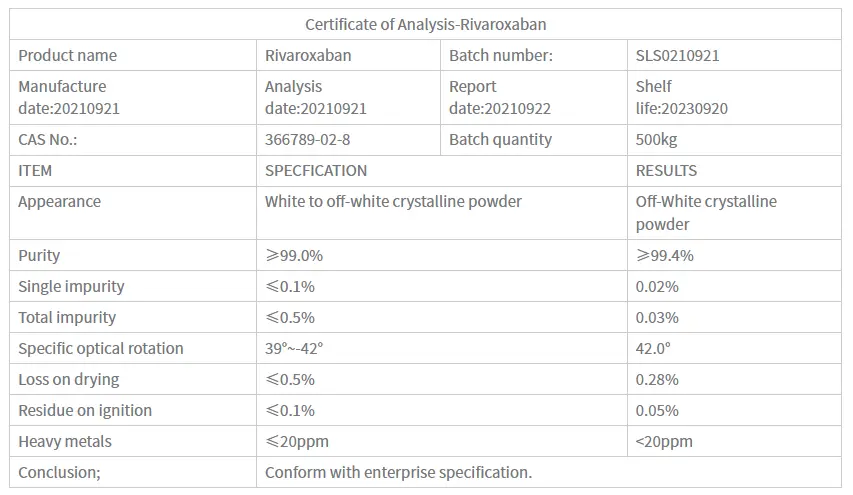Viewport: 853px width, 495px height.
Task: Click the Analysis date cell
Action: (x=315, y=97)
